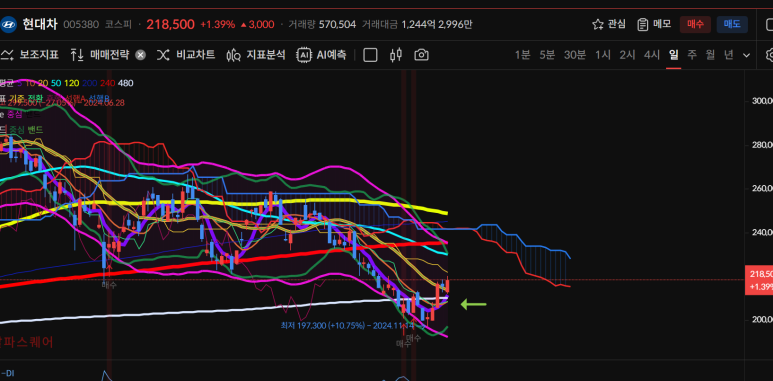Select the 일 daily timeframe
Image resolution: width=773 pixels, height=381 pixels.
pos(673,55)
